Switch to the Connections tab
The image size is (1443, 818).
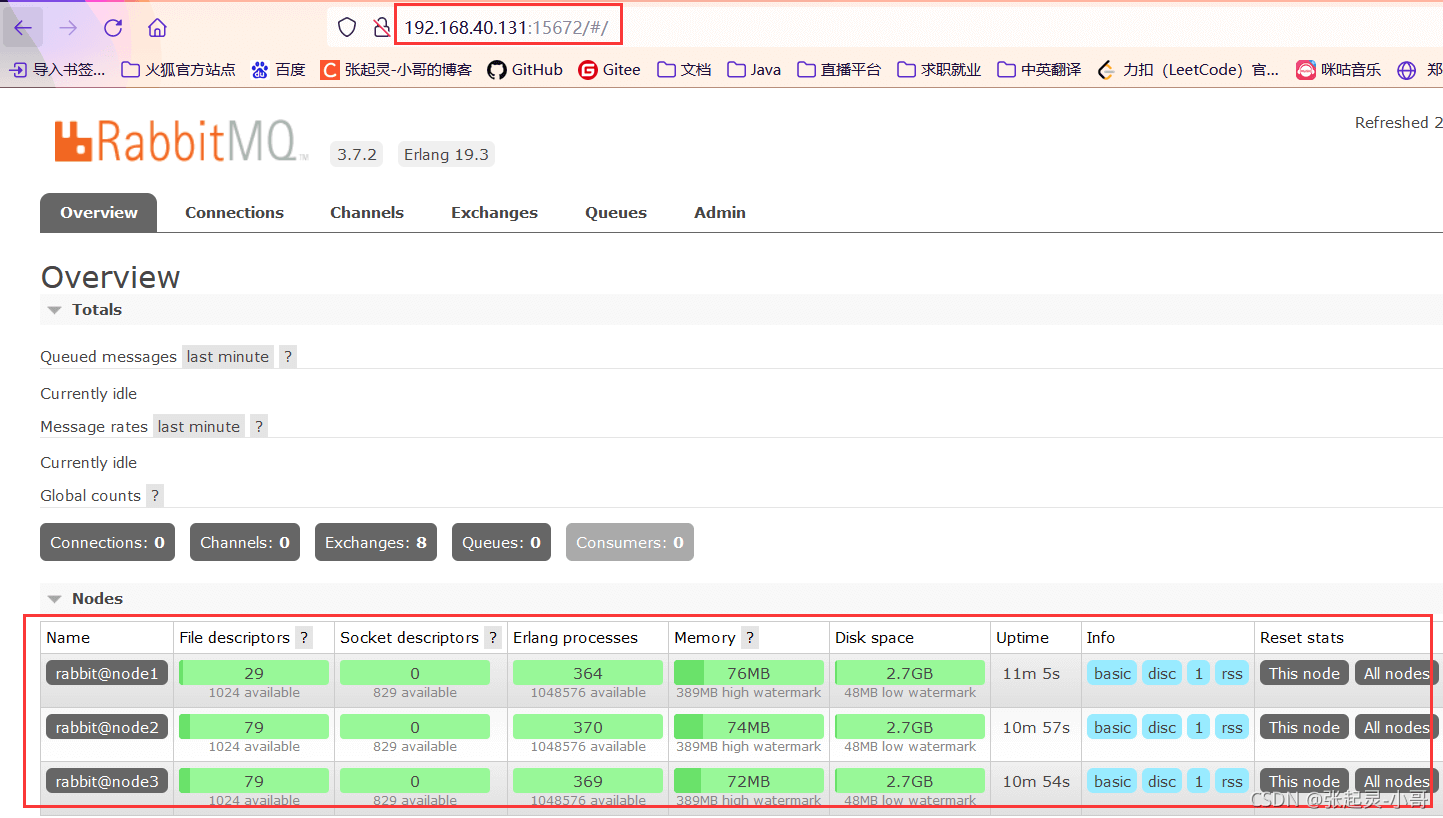point(234,213)
